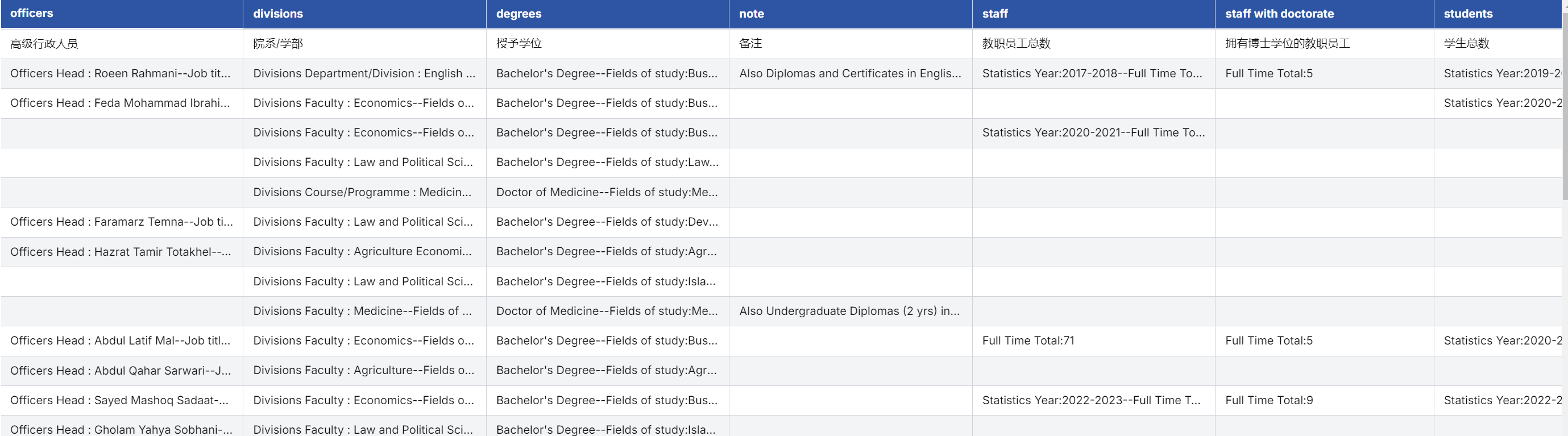Select the Roeen Rahmani officers cell

(121, 73)
